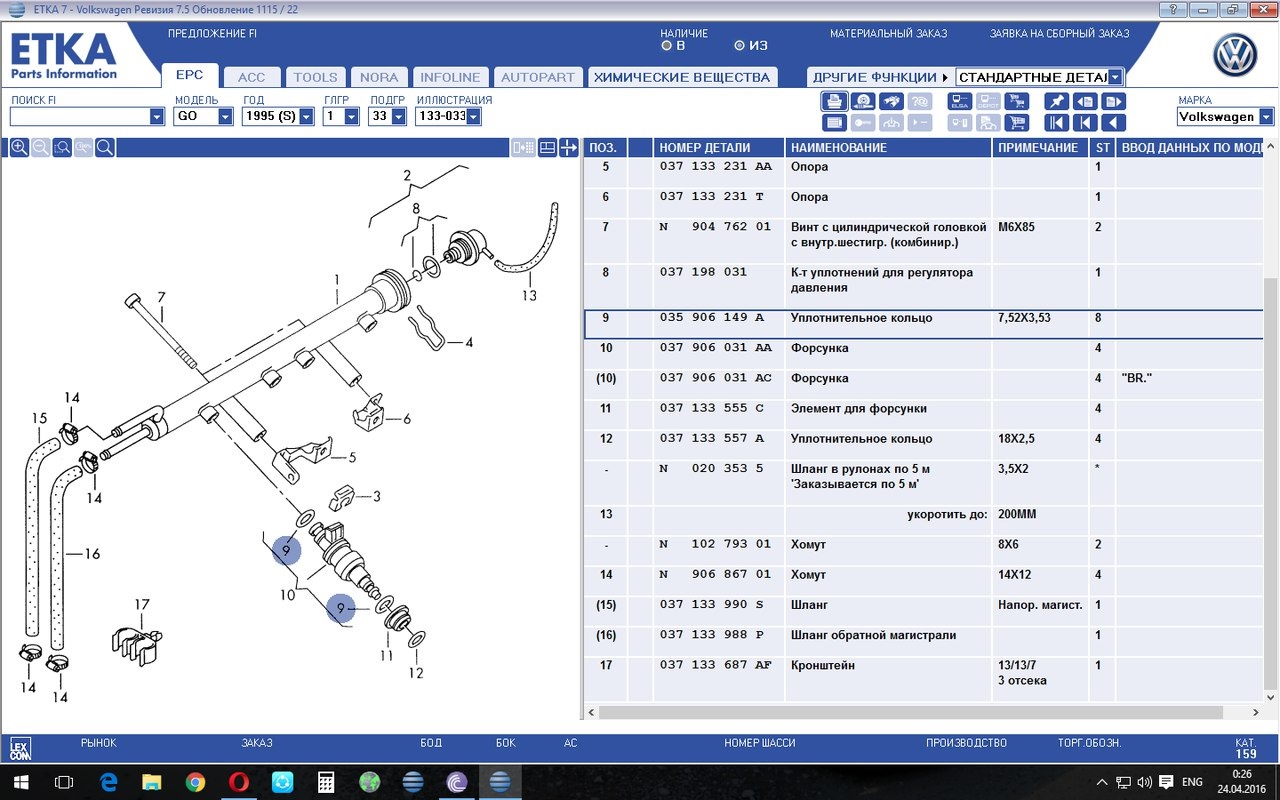Viewport: 1280px width, 800px height.
Task: Click the zoom in magnifier above illustration
Action: (19, 148)
